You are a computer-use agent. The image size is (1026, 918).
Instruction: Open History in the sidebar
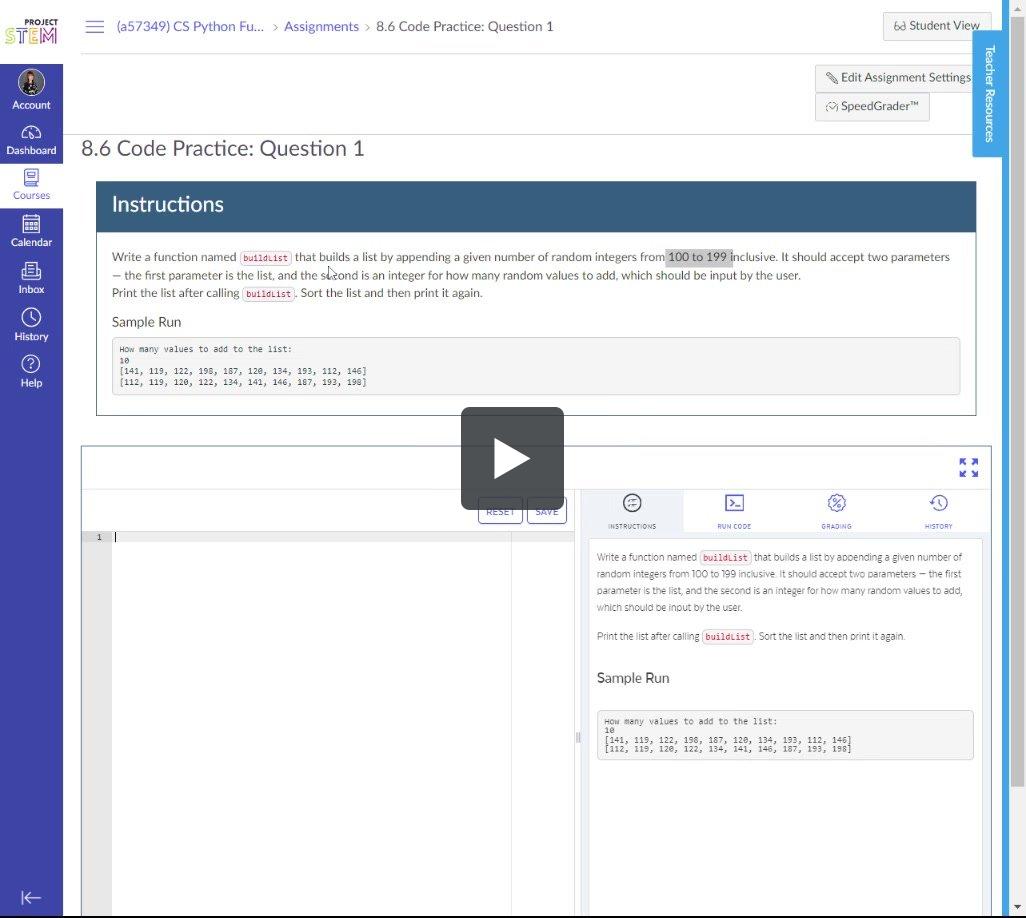pyautogui.click(x=31, y=326)
